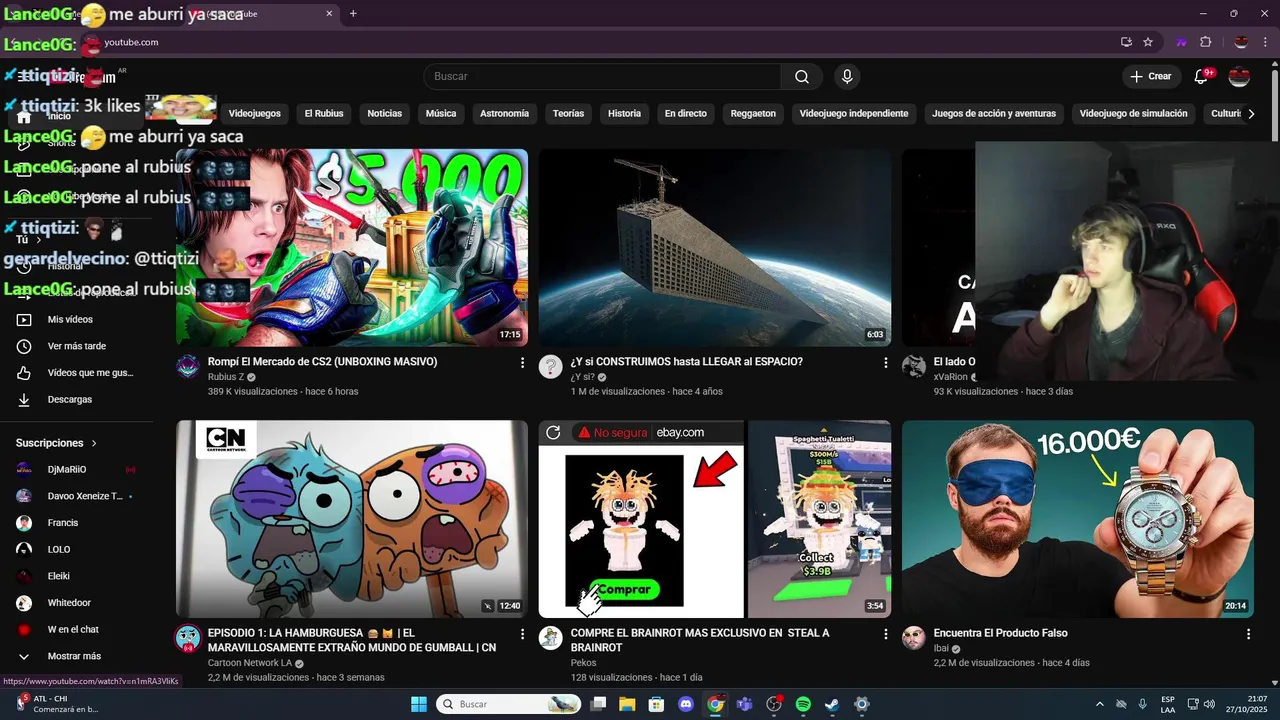1280x720 pixels.
Task: Focus the YouTube Buscar search field
Action: tap(602, 76)
